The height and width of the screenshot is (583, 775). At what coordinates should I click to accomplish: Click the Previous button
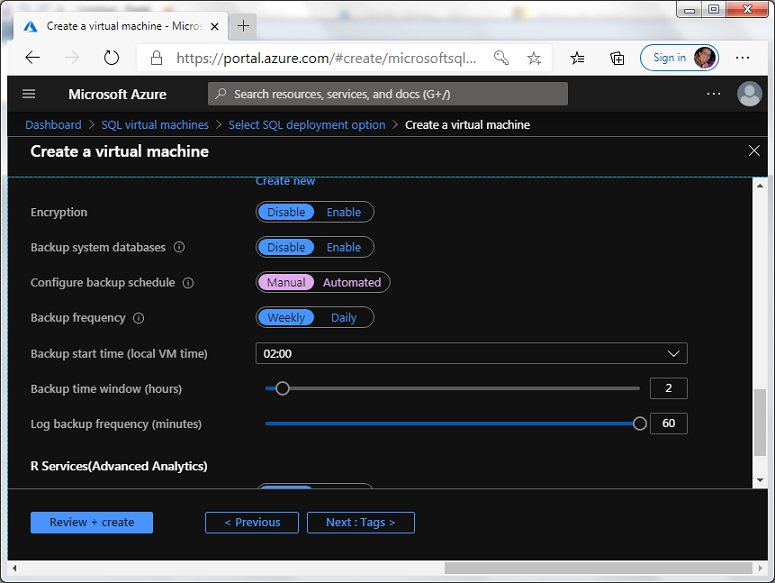pos(252,522)
